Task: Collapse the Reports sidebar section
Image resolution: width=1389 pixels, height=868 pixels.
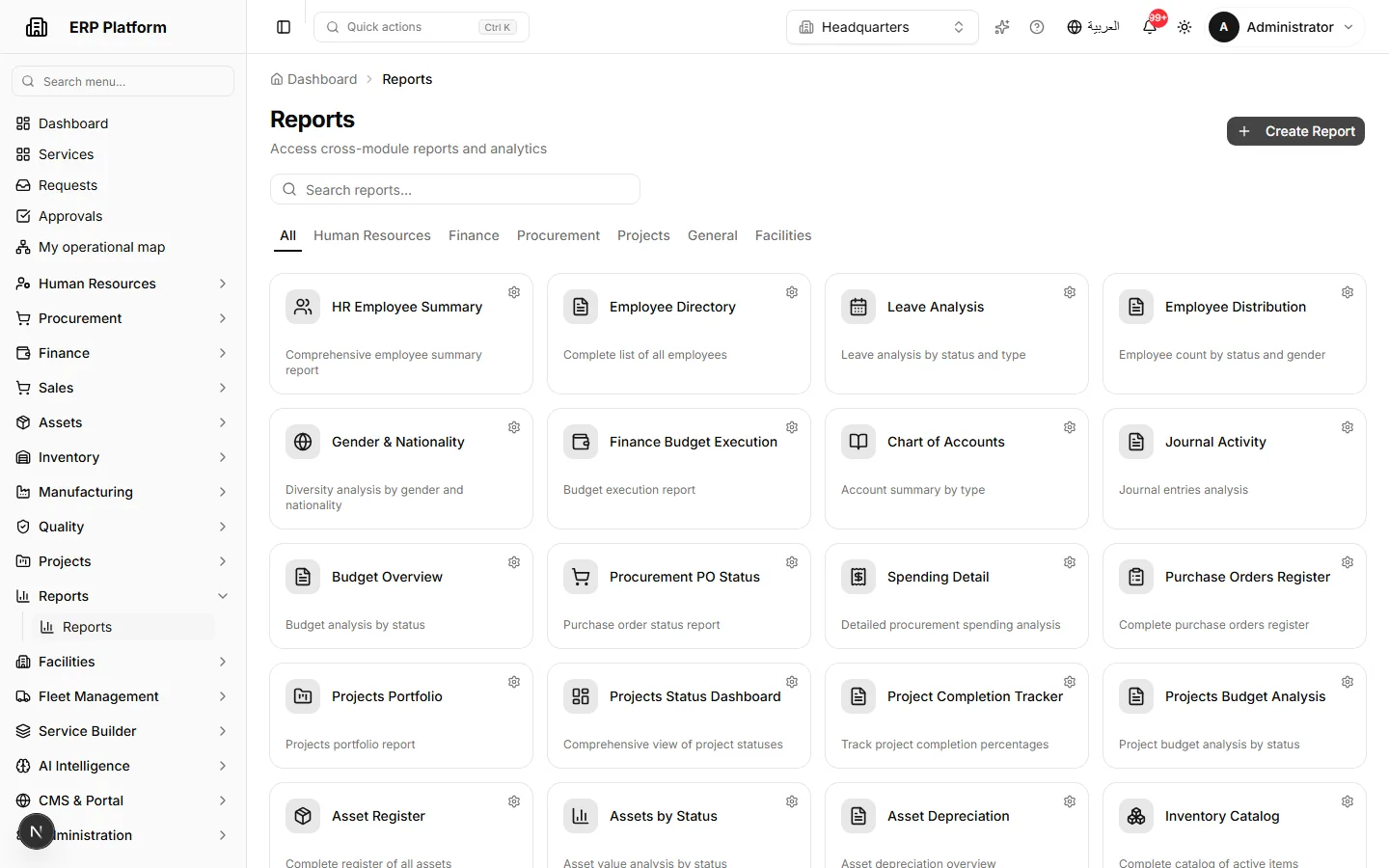Action: [x=123, y=596]
